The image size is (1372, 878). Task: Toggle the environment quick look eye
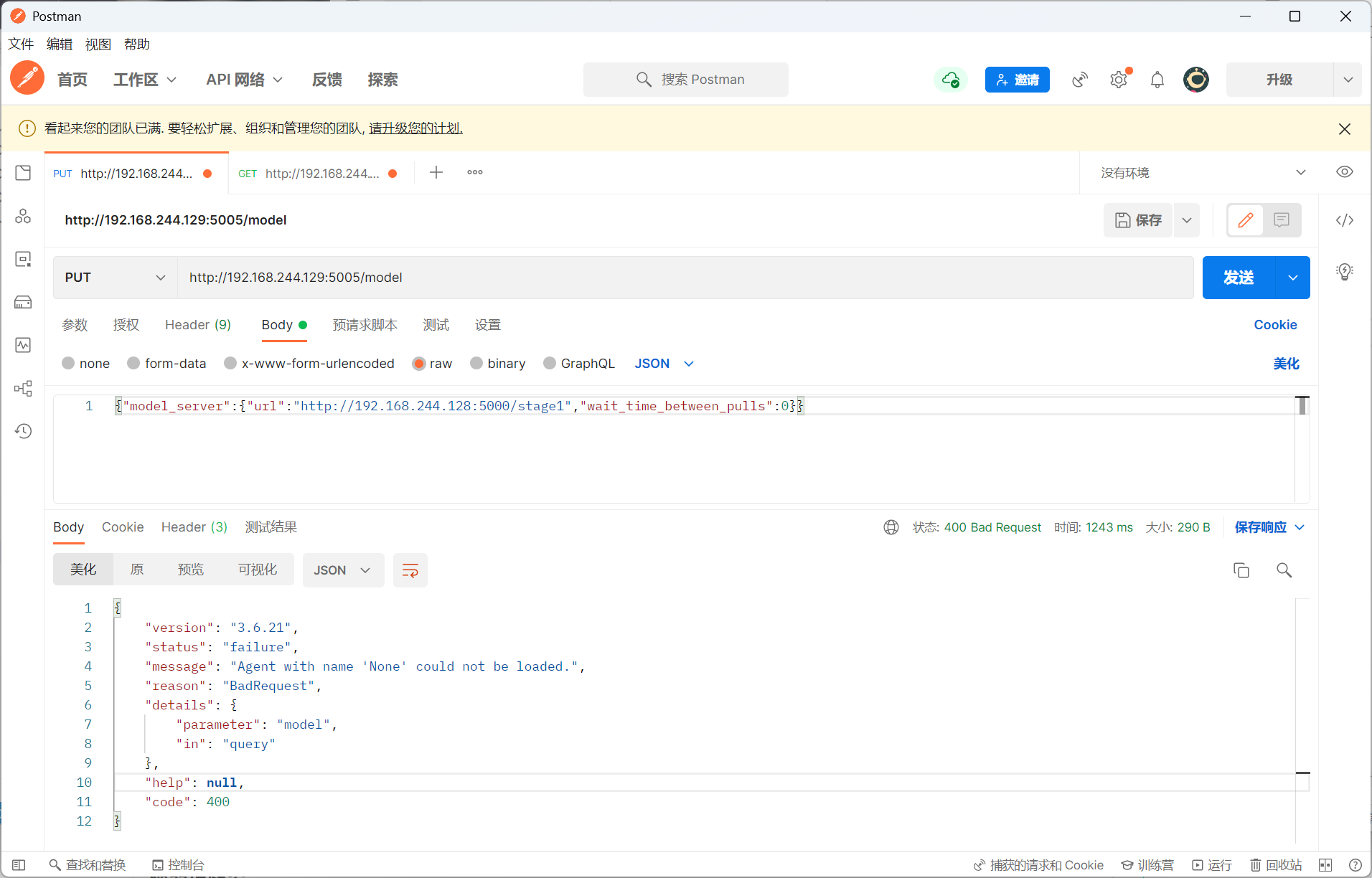(1345, 172)
